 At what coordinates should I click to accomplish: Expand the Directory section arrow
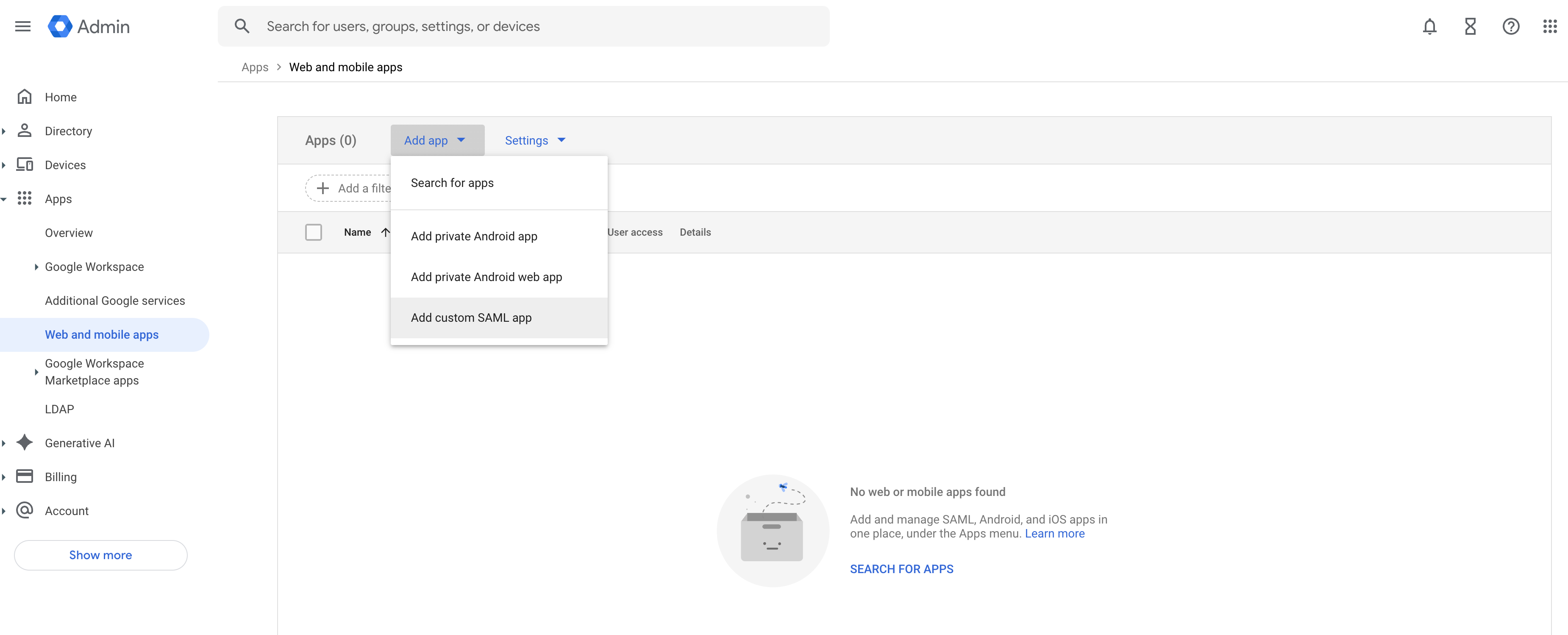pyautogui.click(x=4, y=131)
